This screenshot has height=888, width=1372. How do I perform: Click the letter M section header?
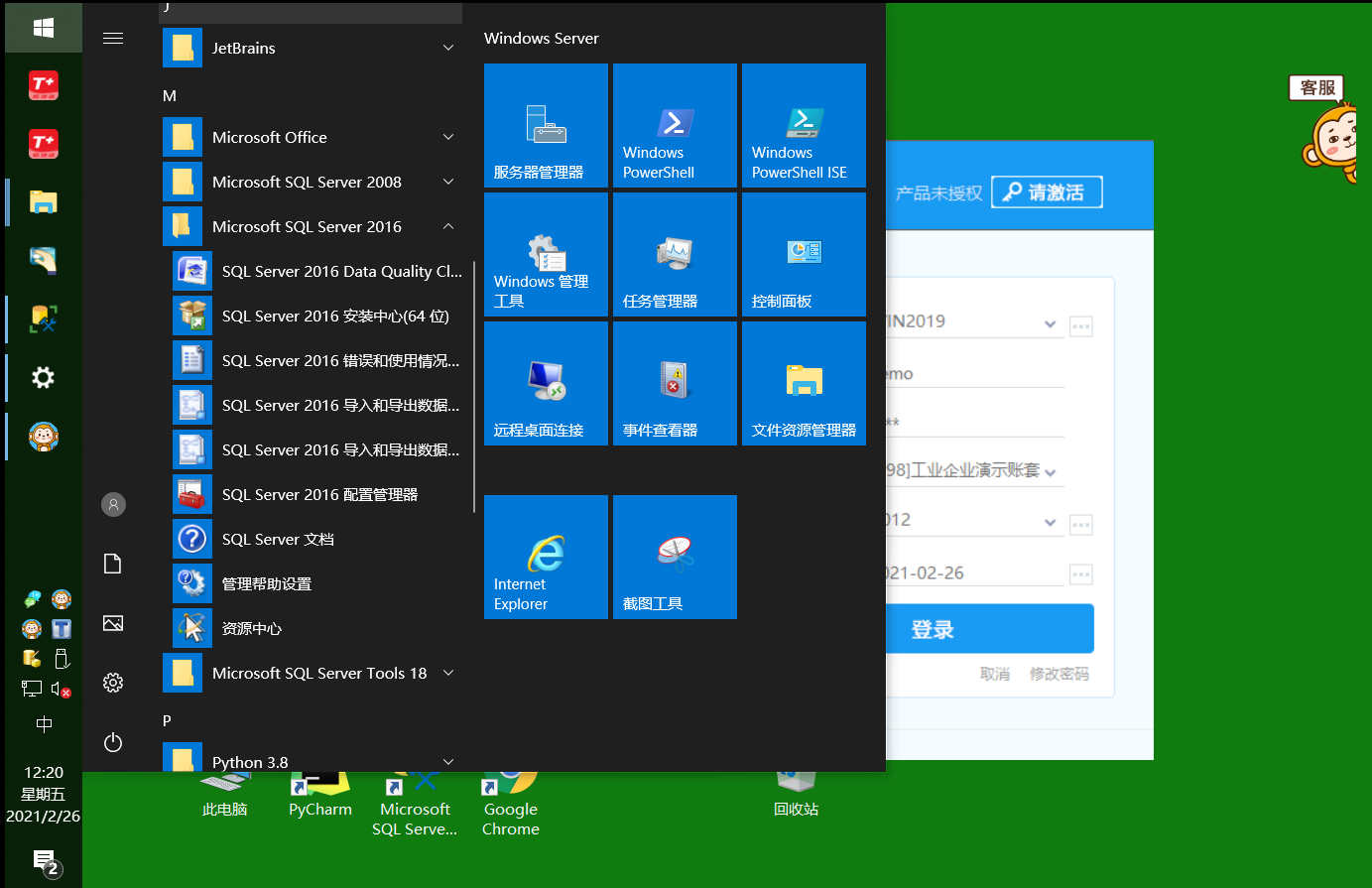pos(170,95)
